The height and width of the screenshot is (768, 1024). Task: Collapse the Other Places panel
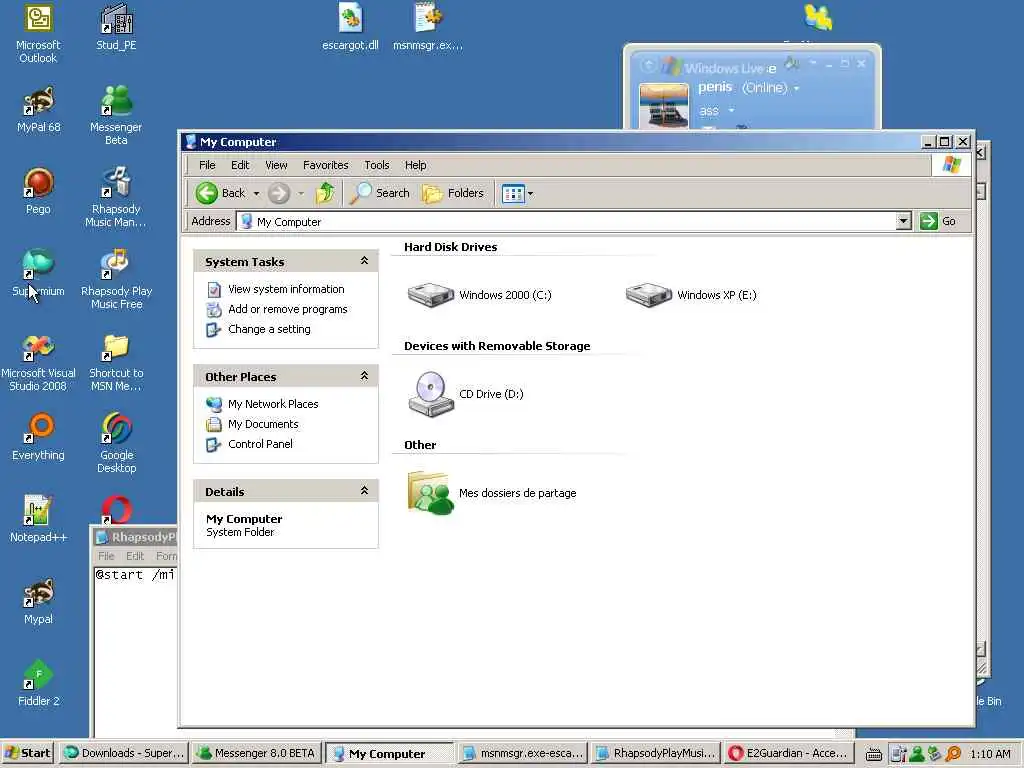(364, 376)
